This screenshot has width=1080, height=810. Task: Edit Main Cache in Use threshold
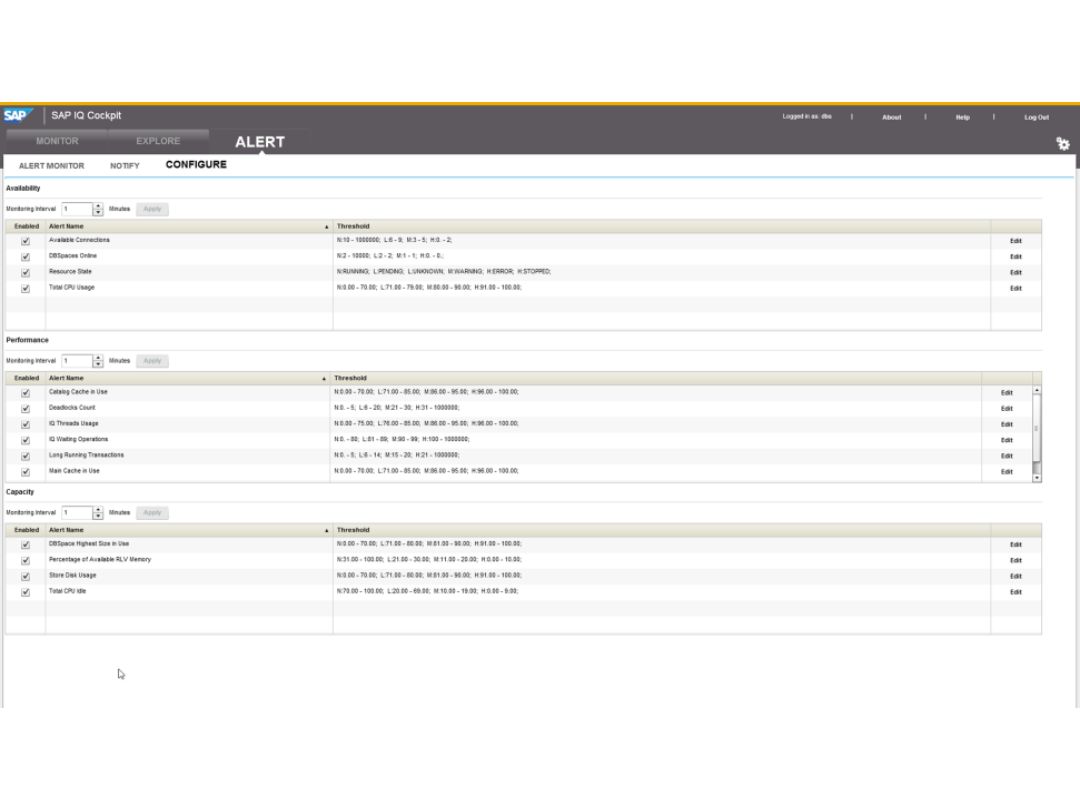1006,472
